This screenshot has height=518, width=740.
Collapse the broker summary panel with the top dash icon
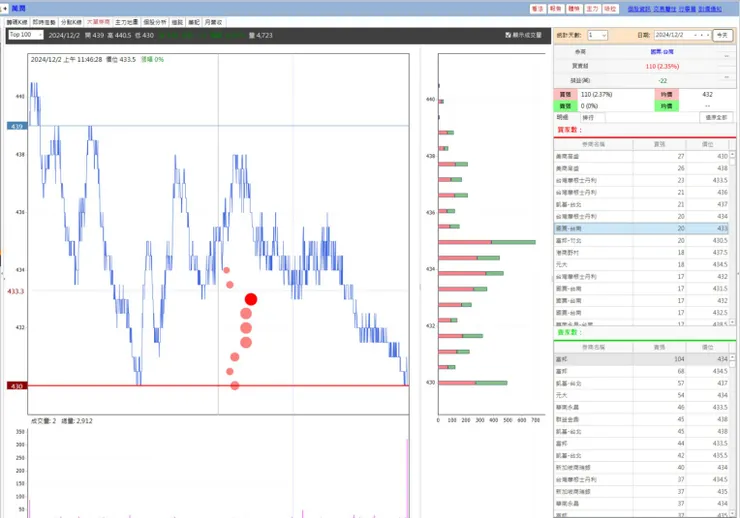pos(726,56)
